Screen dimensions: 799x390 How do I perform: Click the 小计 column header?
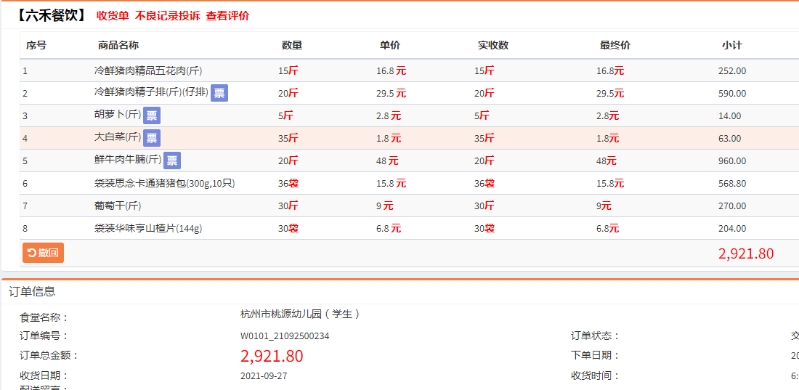732,45
